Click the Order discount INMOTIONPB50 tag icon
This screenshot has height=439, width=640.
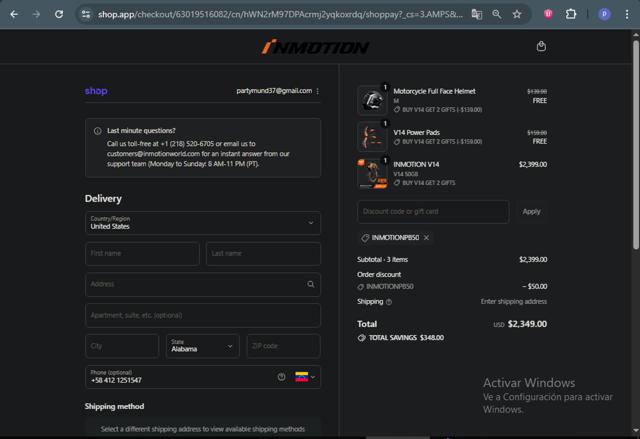[x=360, y=287]
